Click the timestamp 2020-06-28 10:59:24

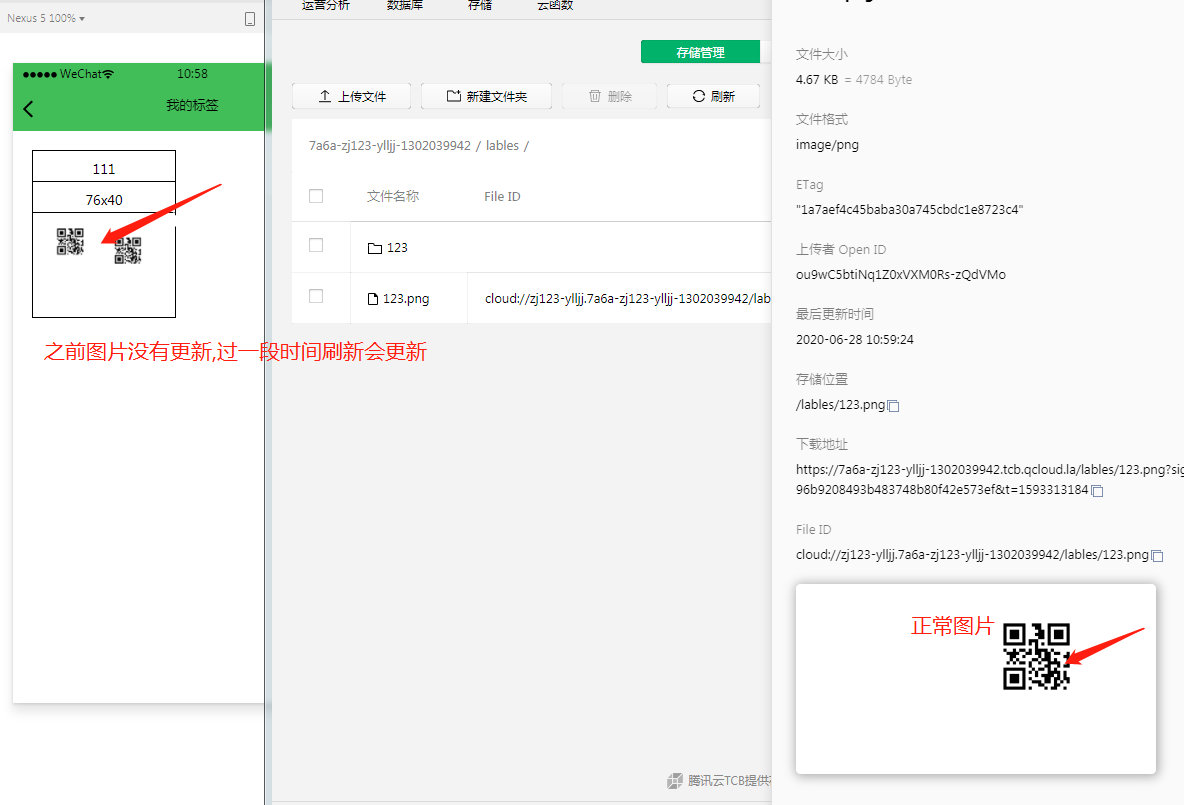[x=855, y=340]
